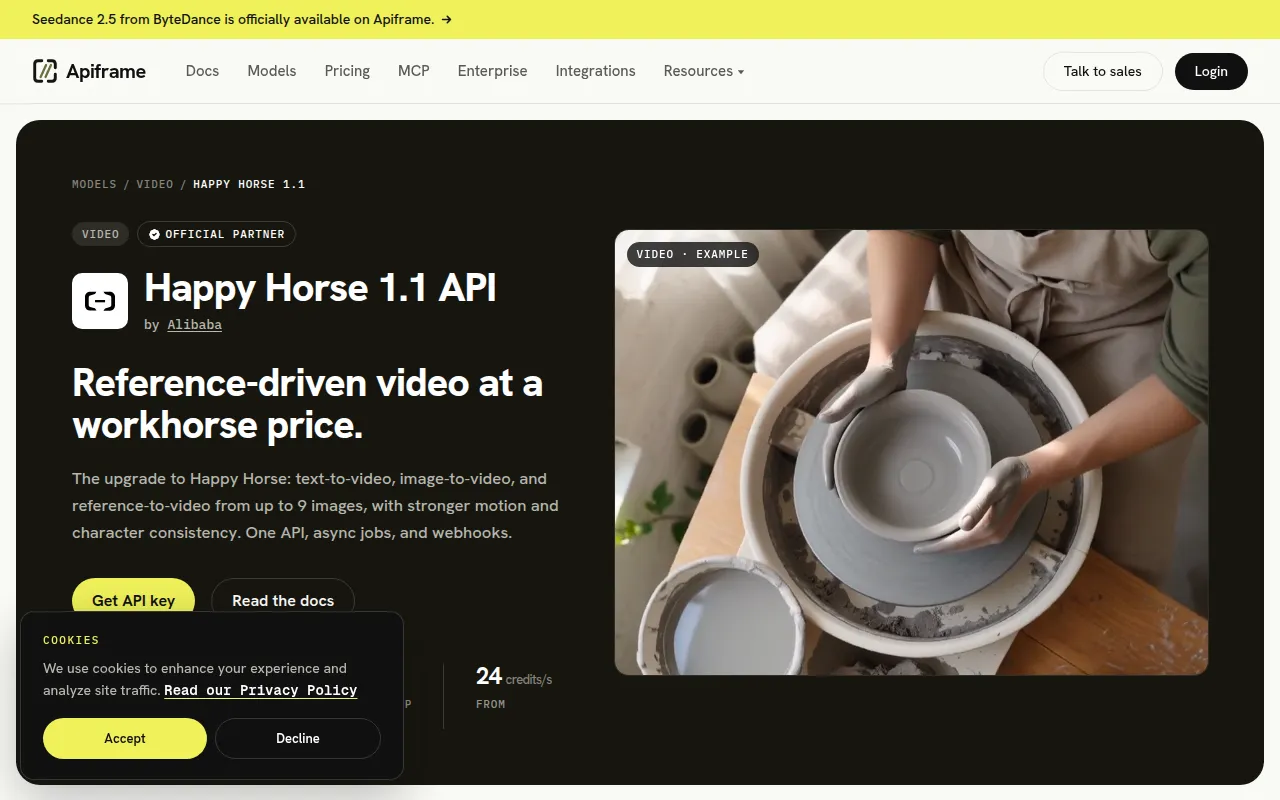Click the Login button

pos(1211,71)
